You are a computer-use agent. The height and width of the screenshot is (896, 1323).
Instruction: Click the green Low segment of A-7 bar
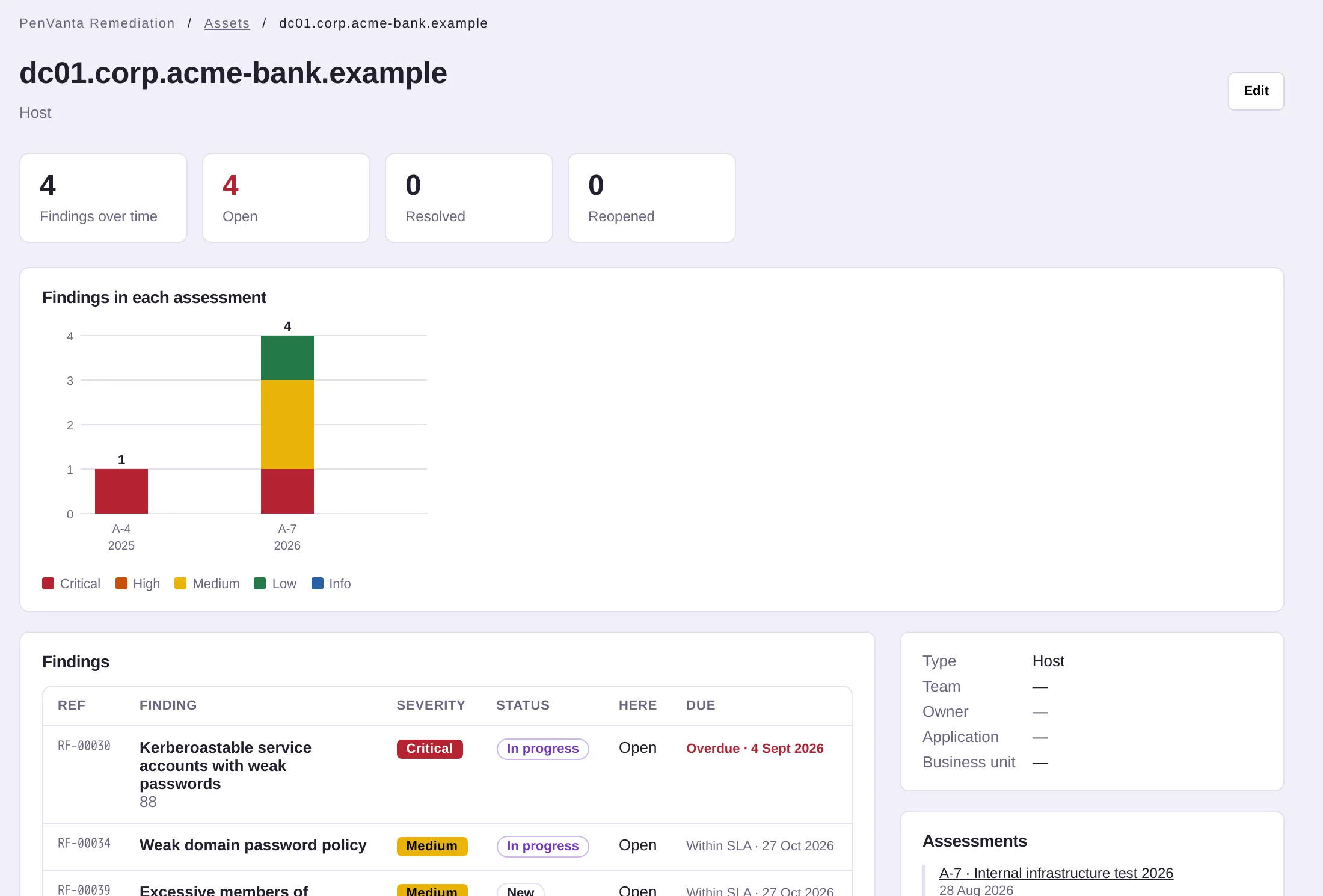(287, 358)
